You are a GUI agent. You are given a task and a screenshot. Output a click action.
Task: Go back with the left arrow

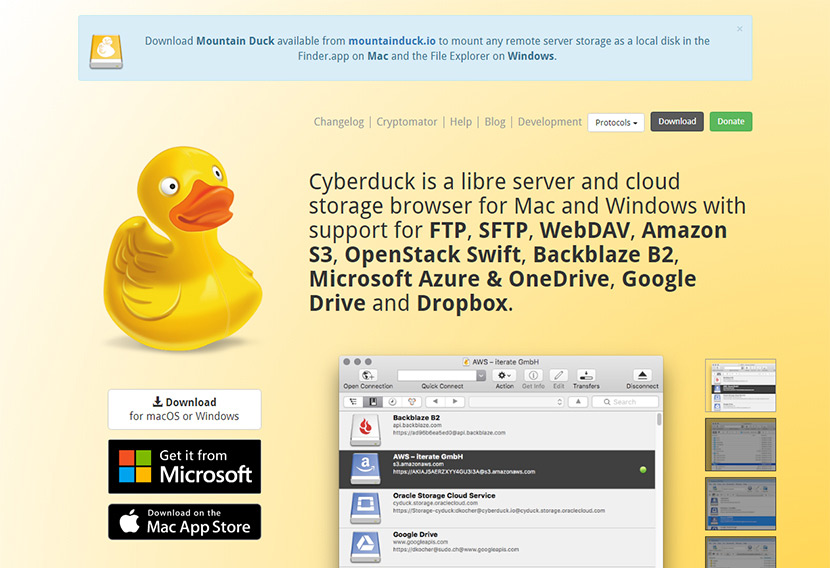435,402
